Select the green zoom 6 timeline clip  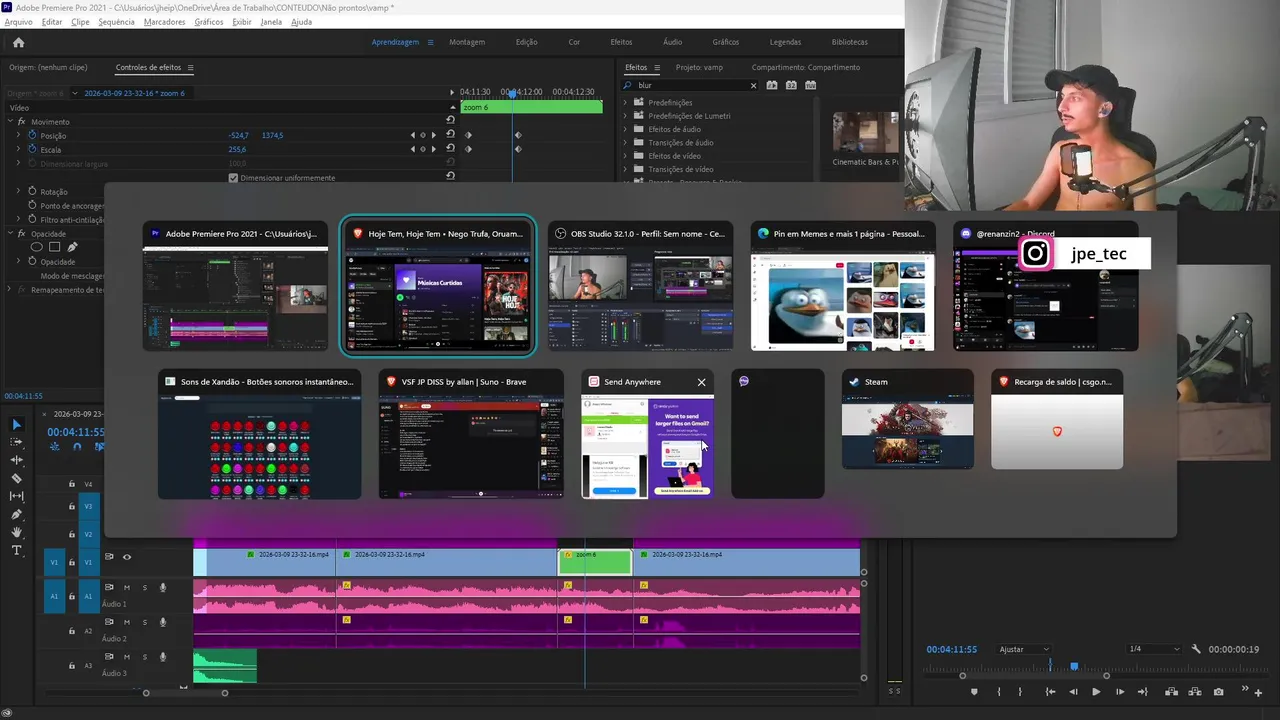pos(594,562)
